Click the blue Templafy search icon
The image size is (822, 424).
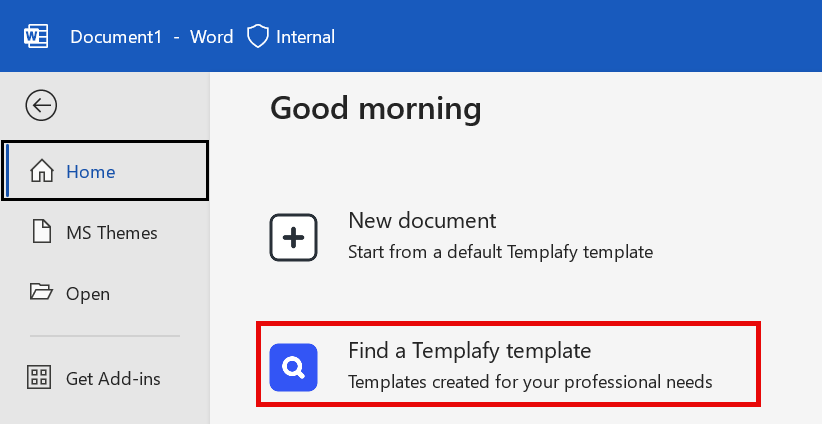tap(294, 367)
